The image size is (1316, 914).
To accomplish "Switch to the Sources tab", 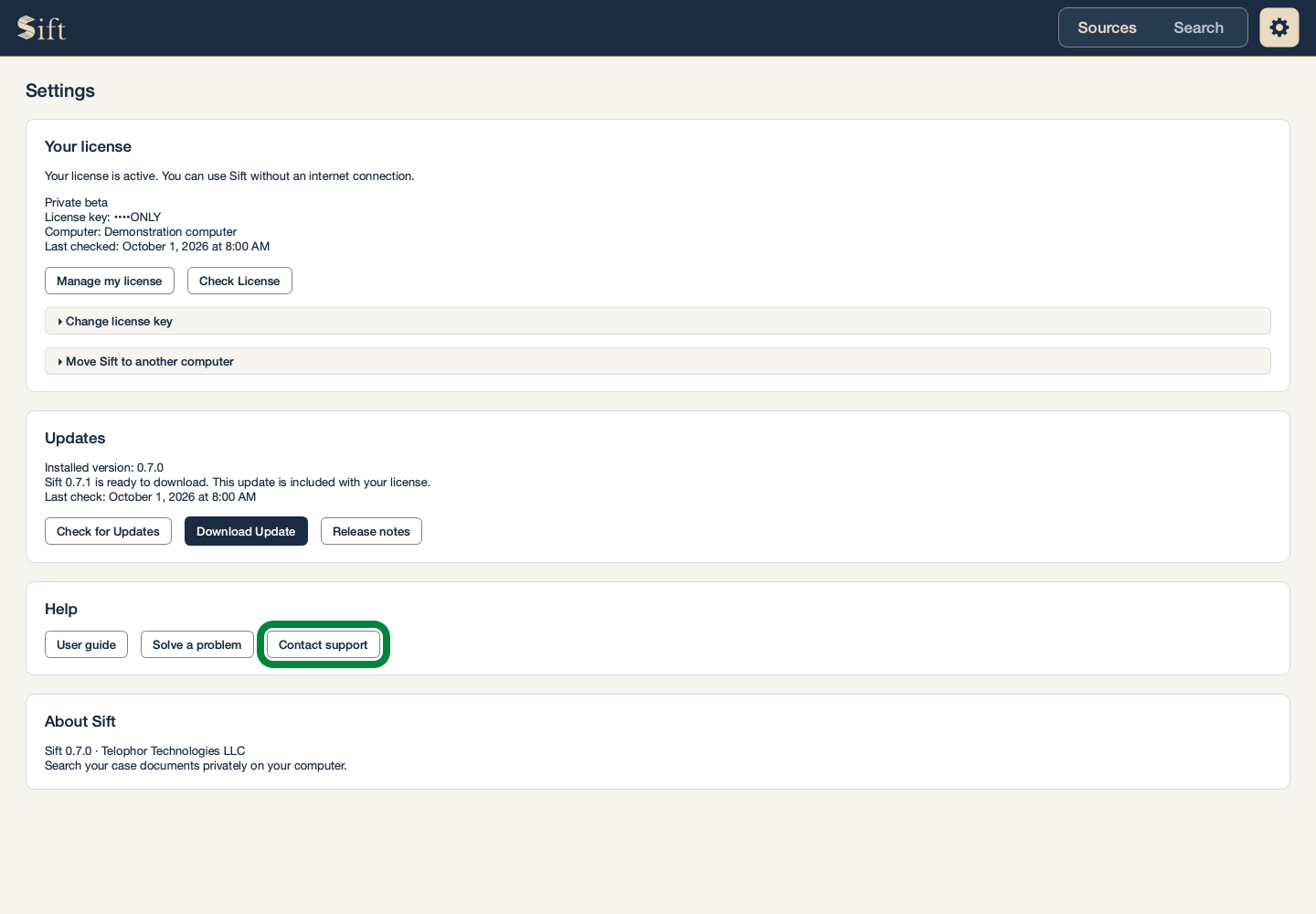I will point(1107,27).
